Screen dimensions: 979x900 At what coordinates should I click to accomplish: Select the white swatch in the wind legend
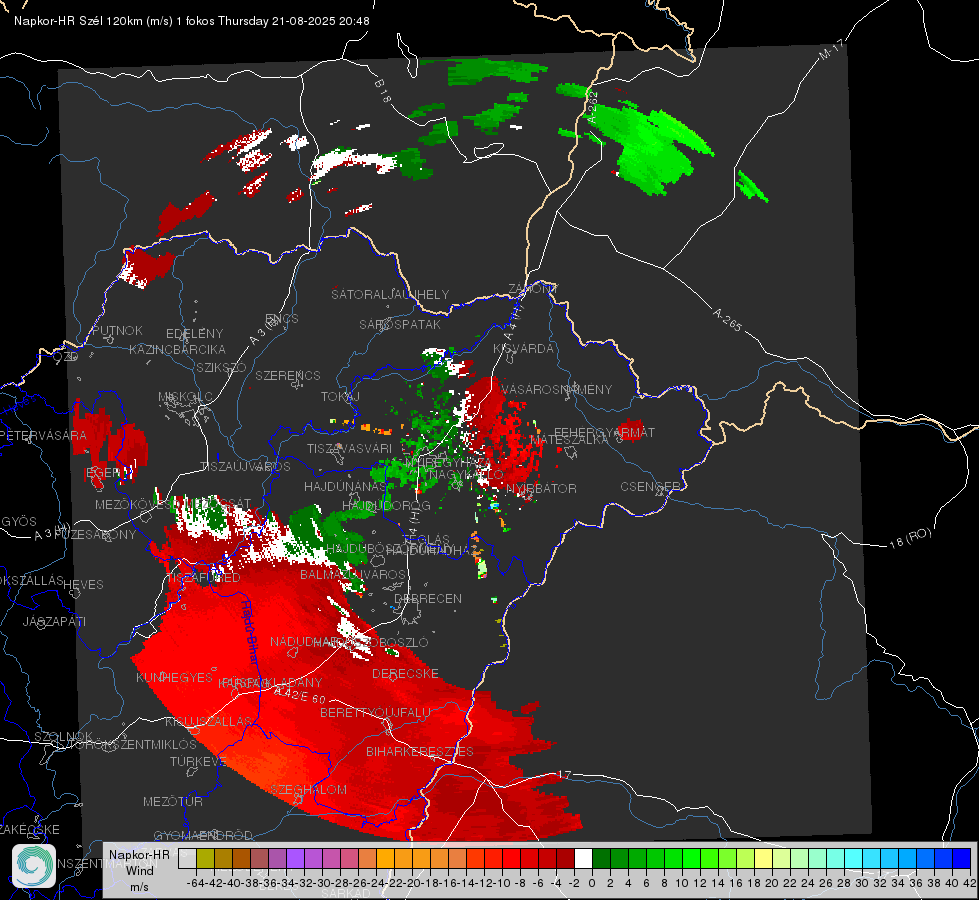(583, 859)
